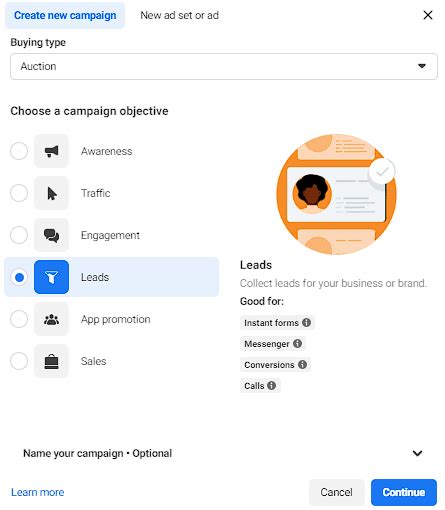
Task: Open the Conversions info icon
Action: point(302,364)
